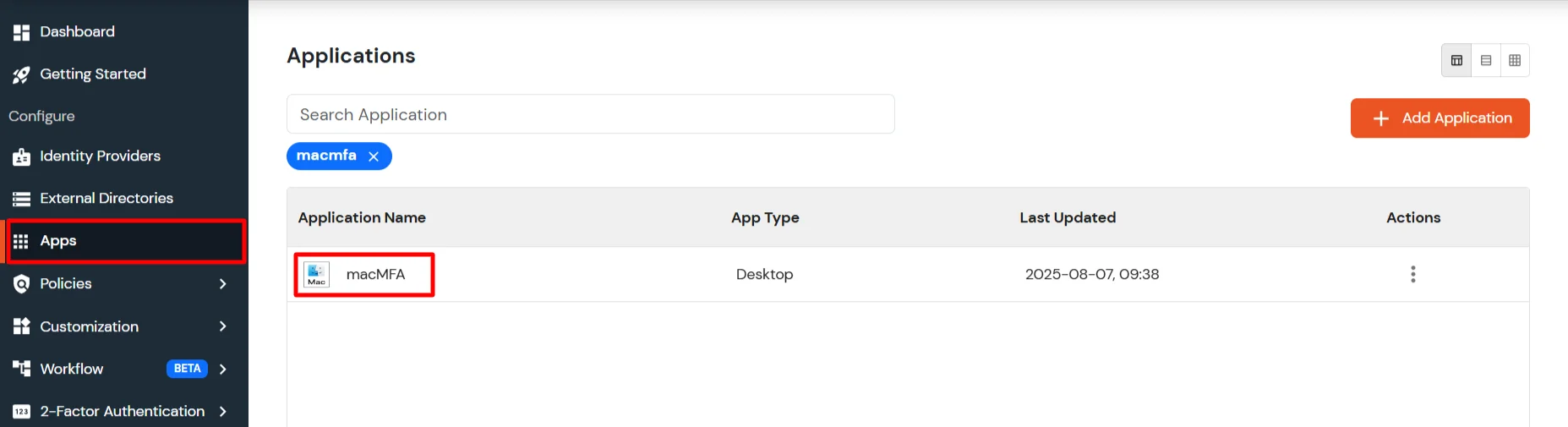This screenshot has height=427, width=1568.
Task: Click the Policies shield icon
Action: 21,284
